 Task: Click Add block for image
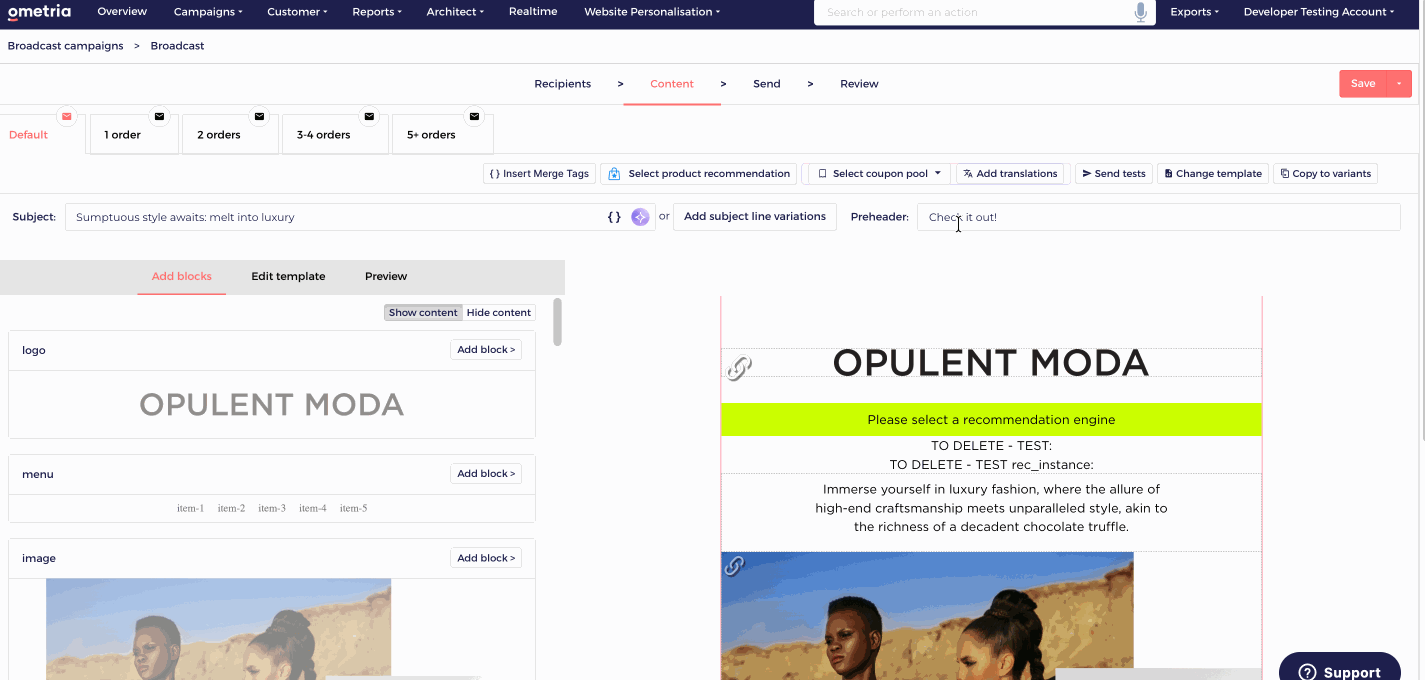tap(486, 558)
